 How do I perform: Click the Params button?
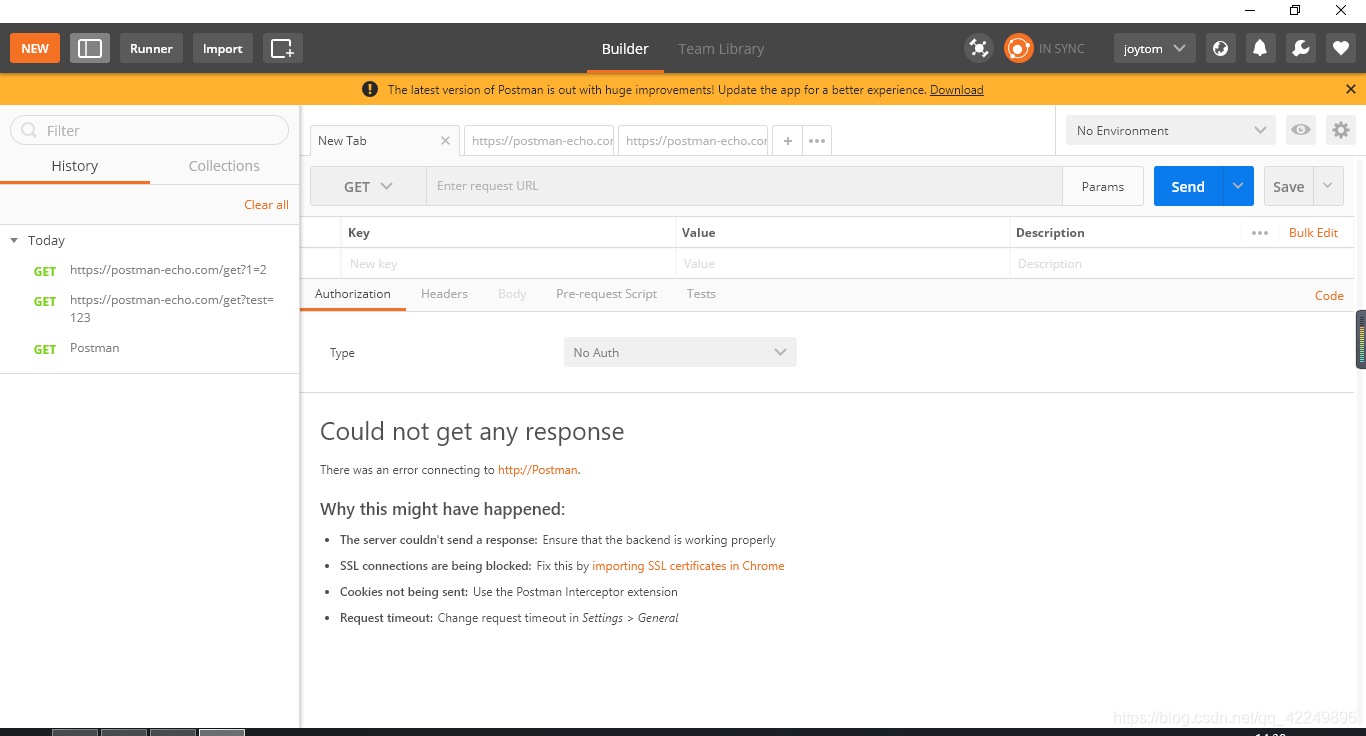tap(1102, 186)
